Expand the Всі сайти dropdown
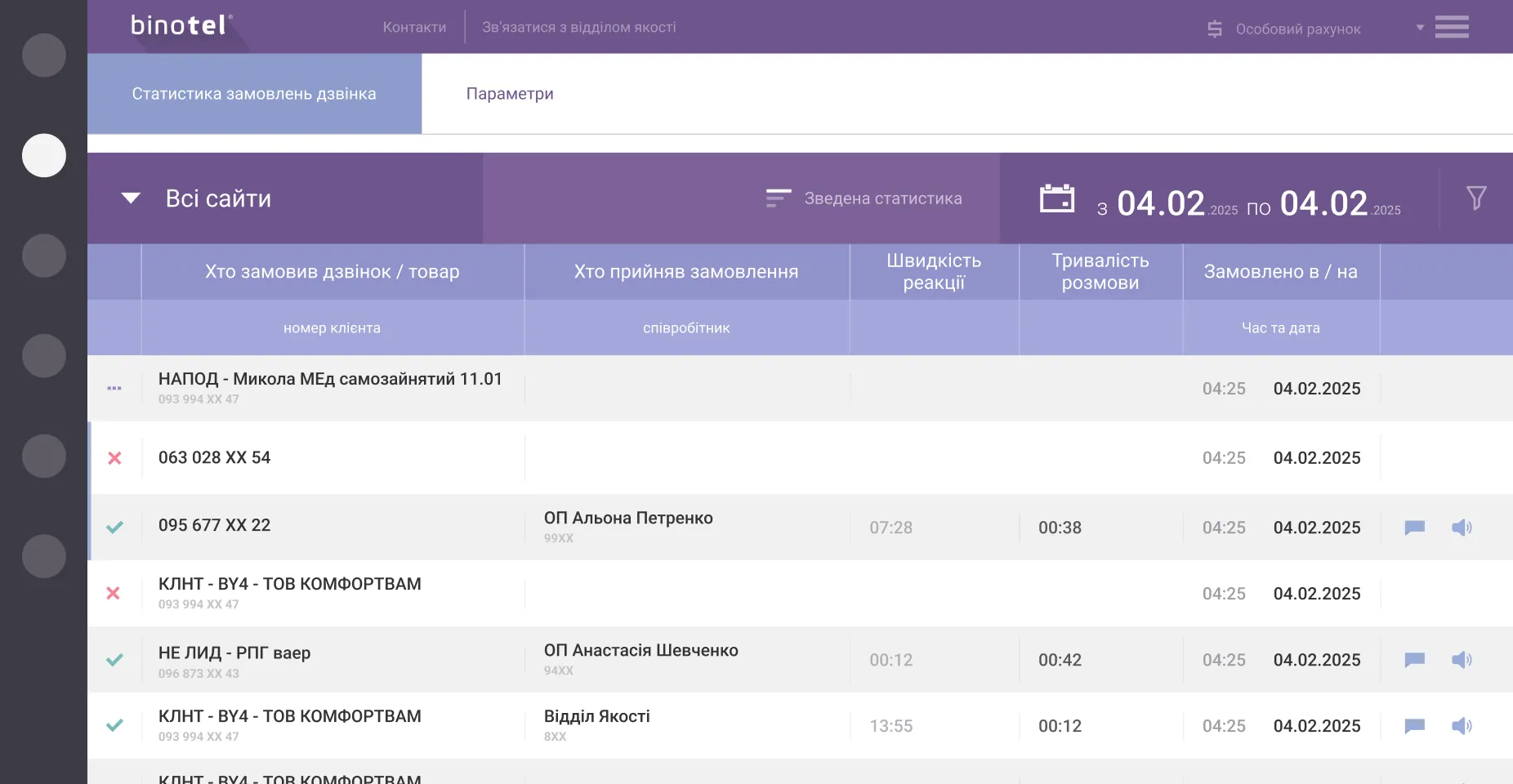This screenshot has height=784, width=1513. [131, 198]
